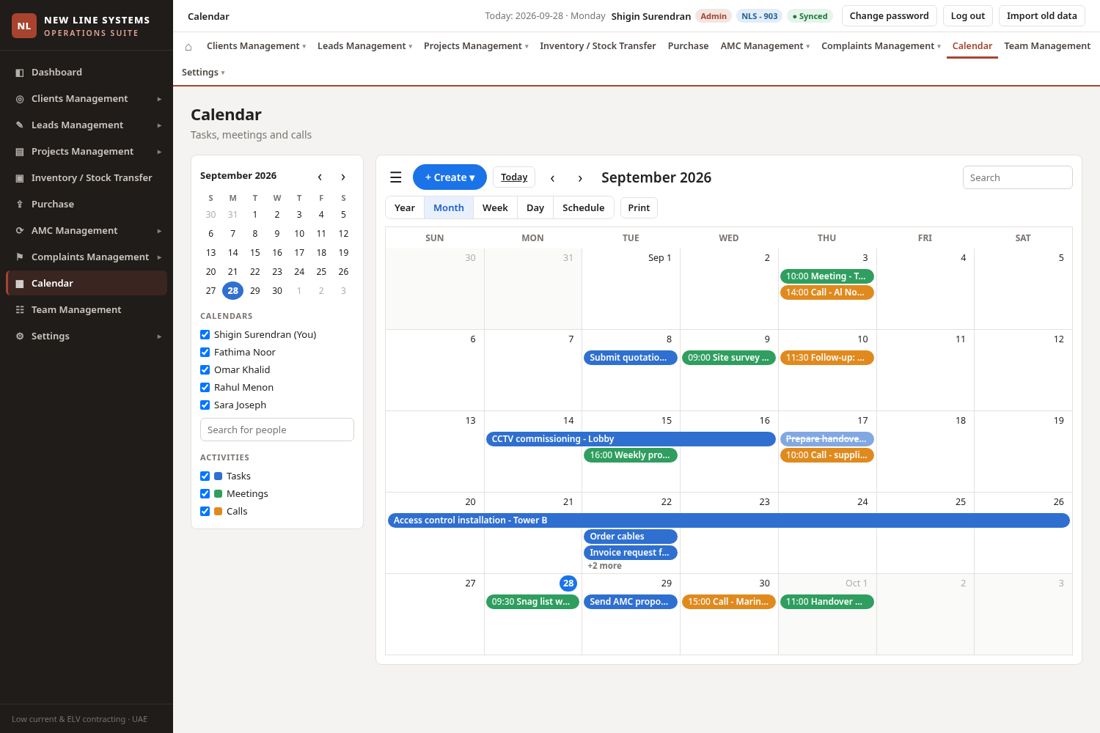Click the blue Tasks color swatch
The height and width of the screenshot is (733, 1100).
coord(218,476)
